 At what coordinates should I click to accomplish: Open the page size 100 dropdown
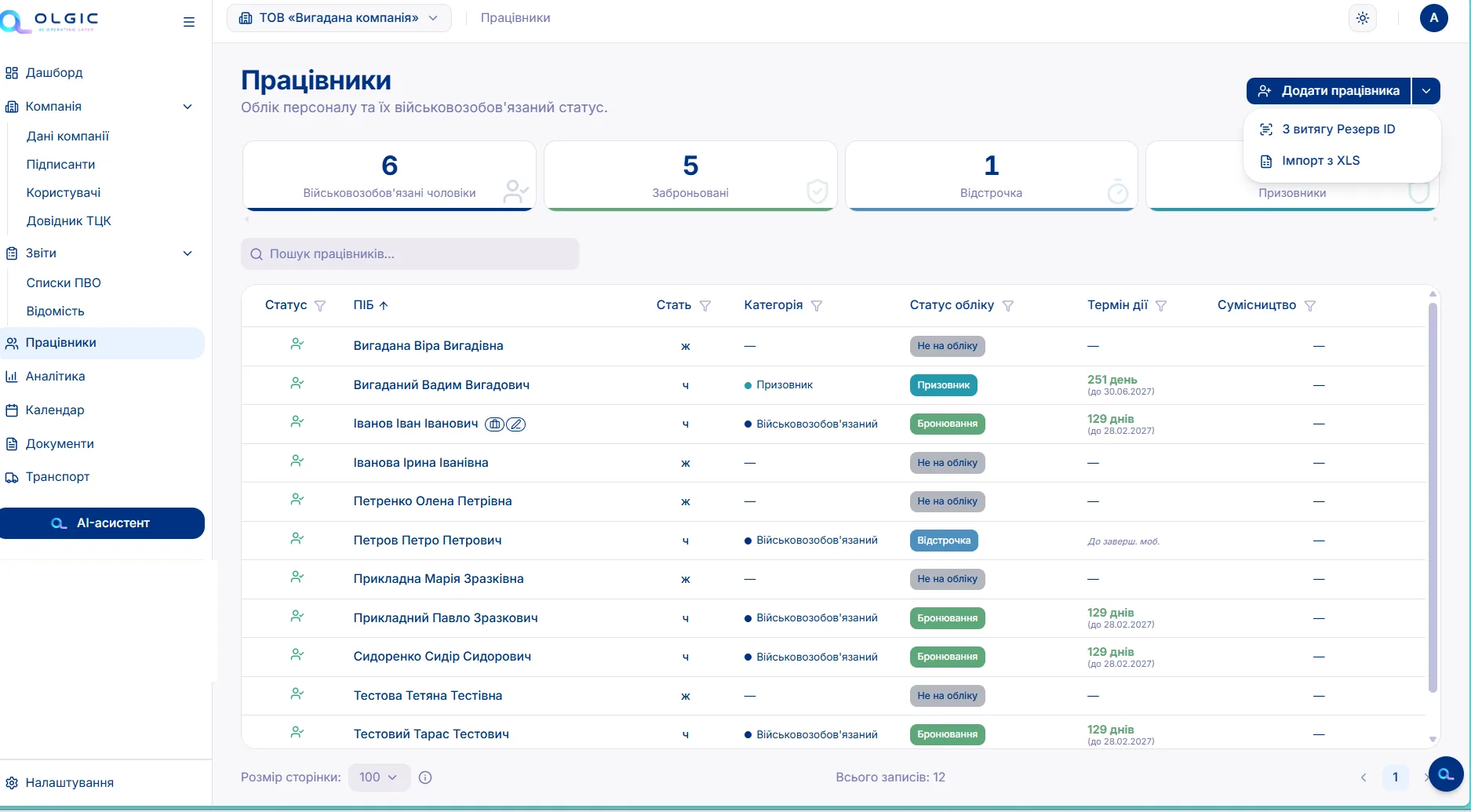[379, 777]
